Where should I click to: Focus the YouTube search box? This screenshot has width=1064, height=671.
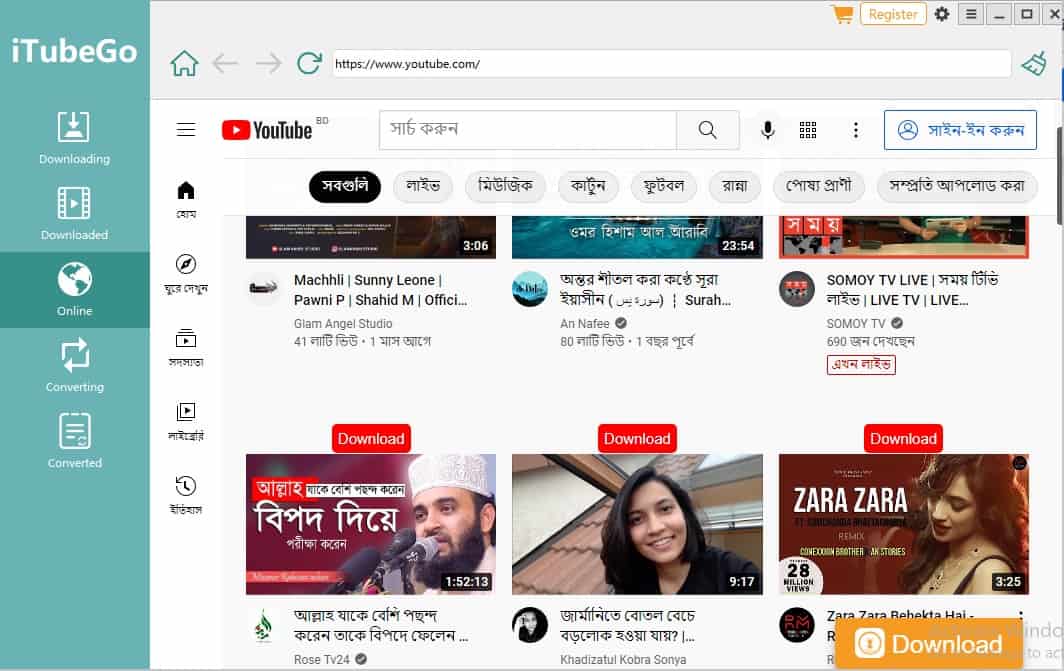point(528,130)
